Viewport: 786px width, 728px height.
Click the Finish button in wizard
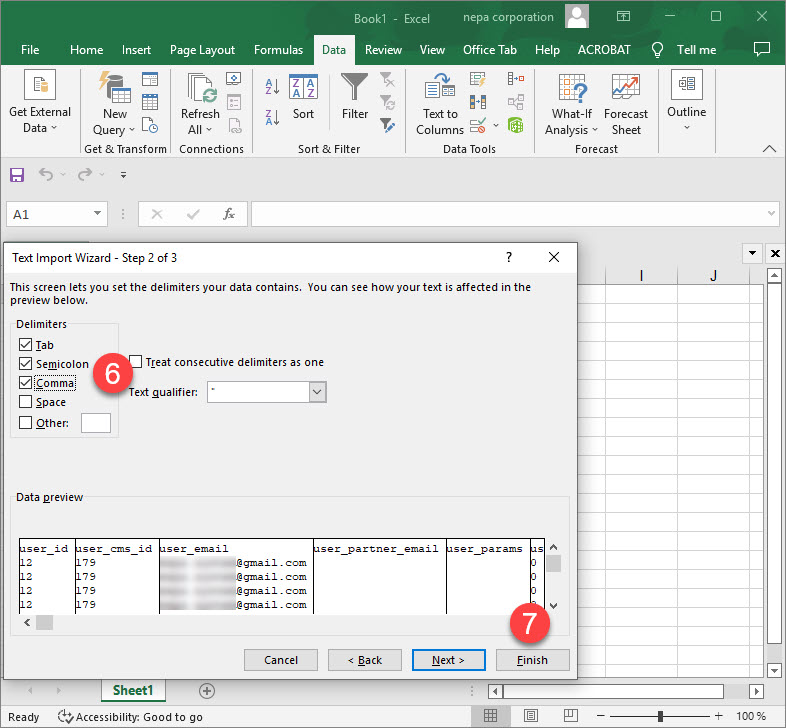pos(532,660)
